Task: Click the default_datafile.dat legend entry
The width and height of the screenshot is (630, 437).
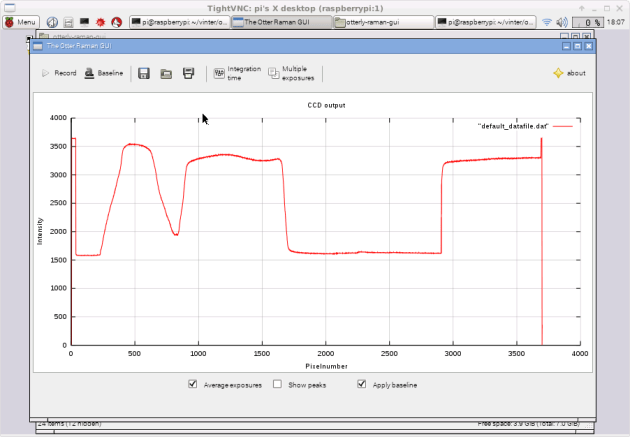Action: (525, 126)
